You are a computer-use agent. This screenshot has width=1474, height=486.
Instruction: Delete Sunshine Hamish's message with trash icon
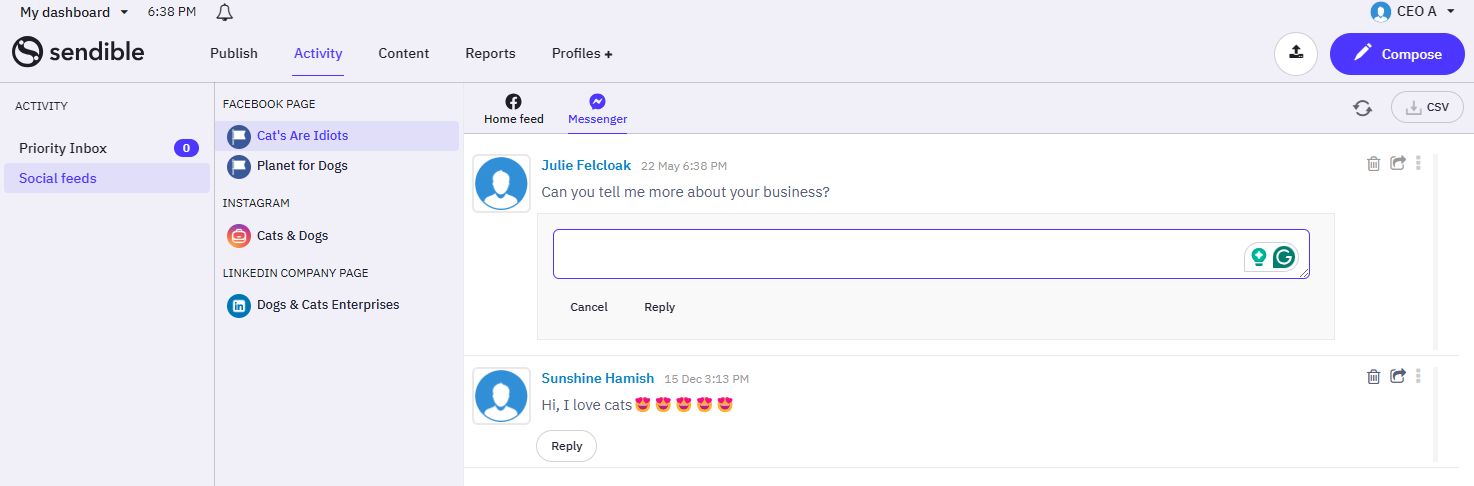click(1374, 376)
